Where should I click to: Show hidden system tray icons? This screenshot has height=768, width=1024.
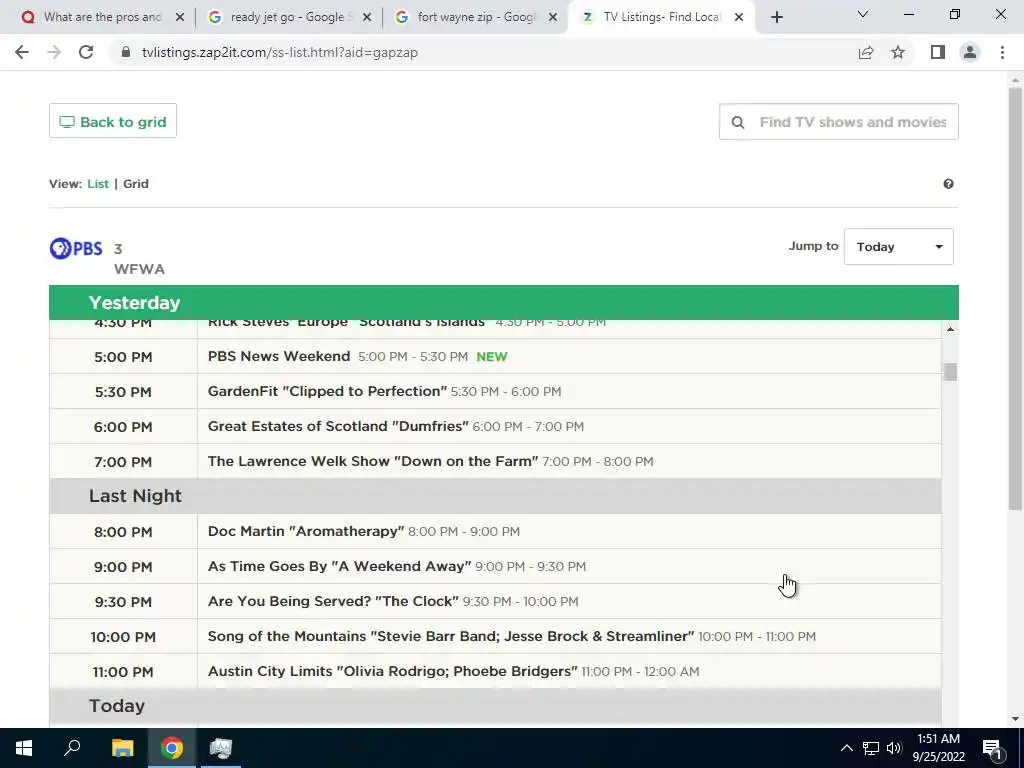point(846,748)
